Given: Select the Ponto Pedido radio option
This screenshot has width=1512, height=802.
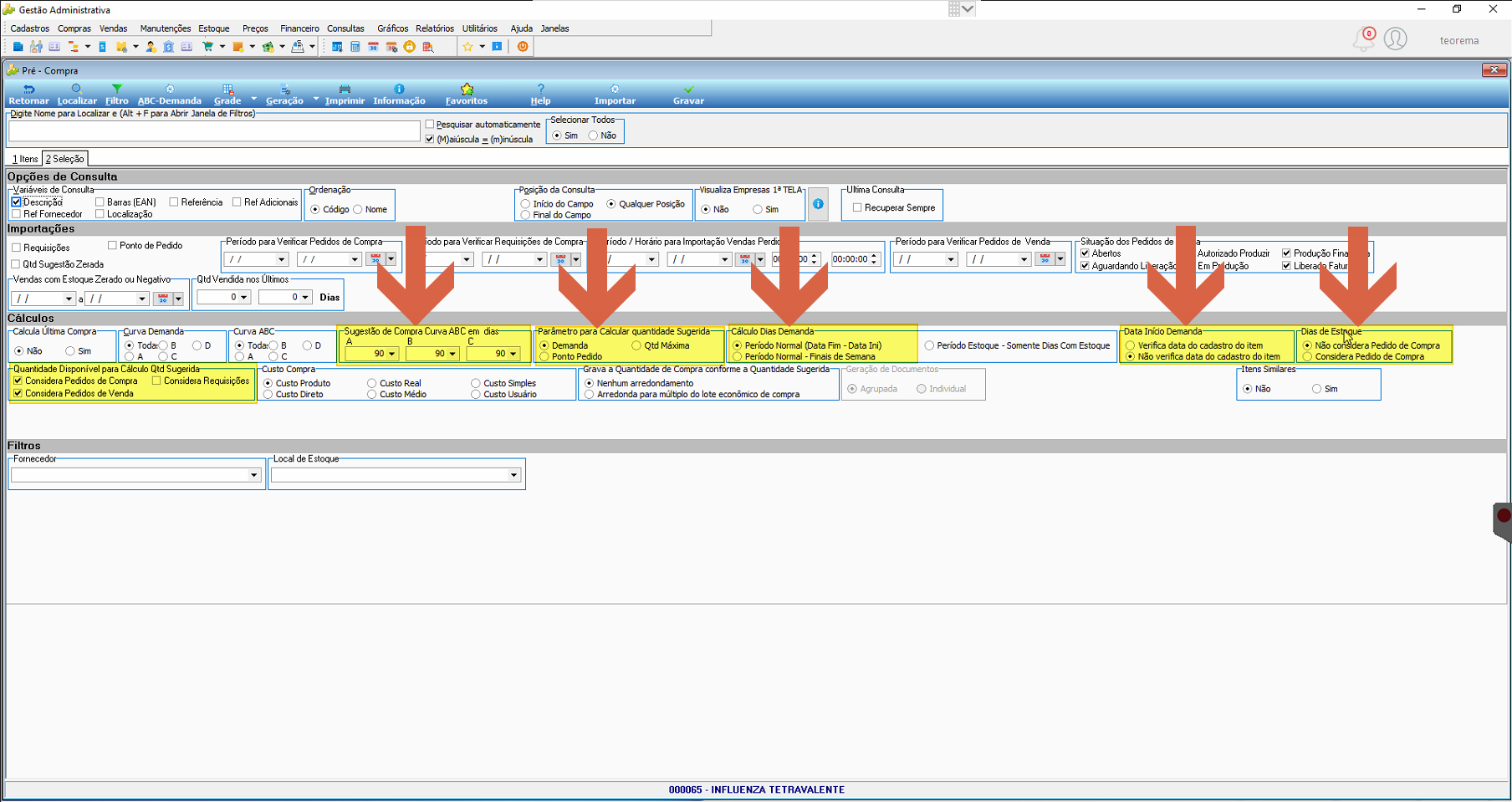Looking at the screenshot, I should 545,356.
